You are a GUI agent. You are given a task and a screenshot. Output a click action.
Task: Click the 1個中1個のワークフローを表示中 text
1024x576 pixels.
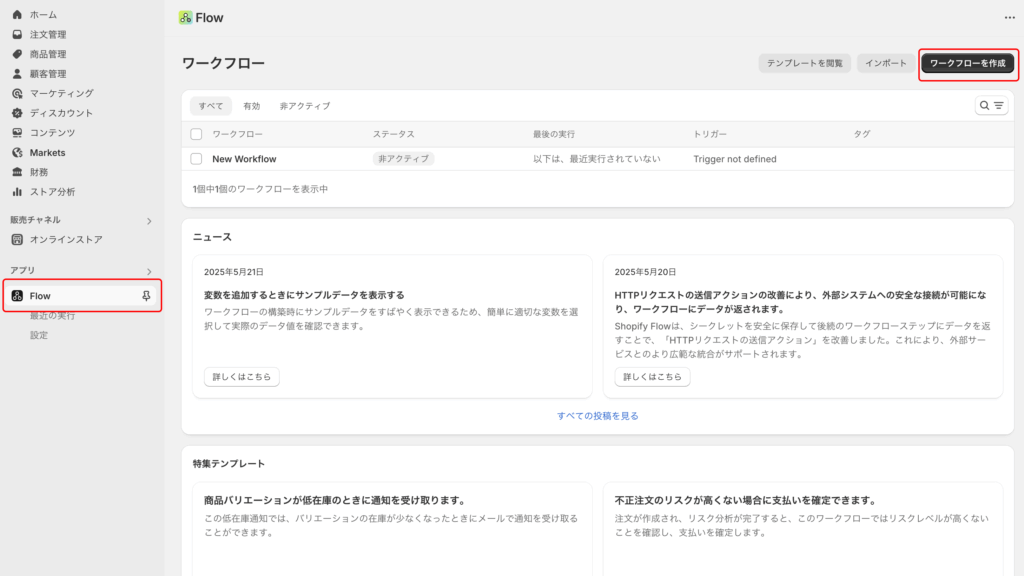(260, 189)
